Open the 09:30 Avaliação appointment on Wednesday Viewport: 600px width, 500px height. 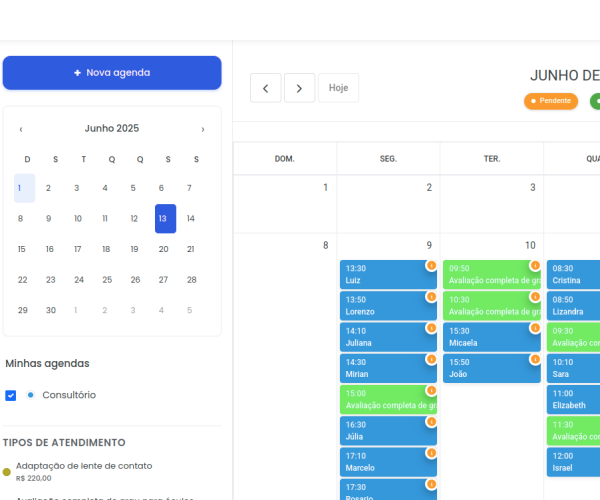click(573, 337)
